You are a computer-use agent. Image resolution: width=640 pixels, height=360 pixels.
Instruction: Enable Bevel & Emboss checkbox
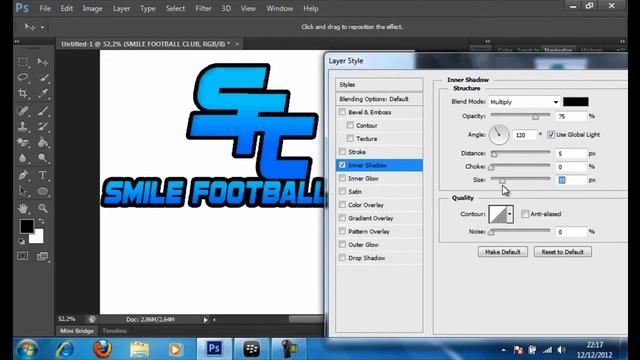342,112
